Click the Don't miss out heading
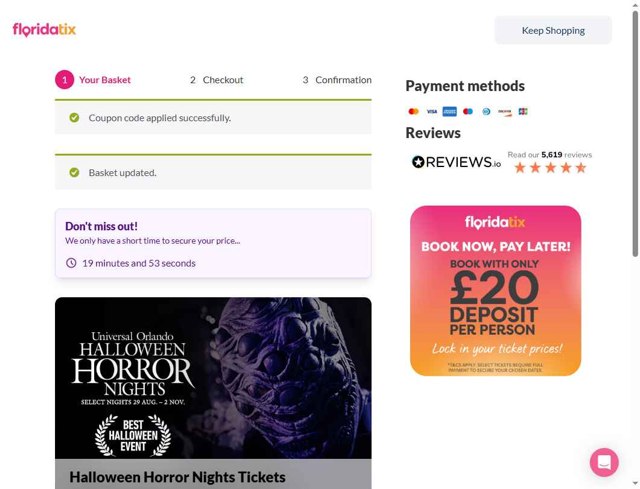Viewport: 640px width, 489px height. (101, 226)
